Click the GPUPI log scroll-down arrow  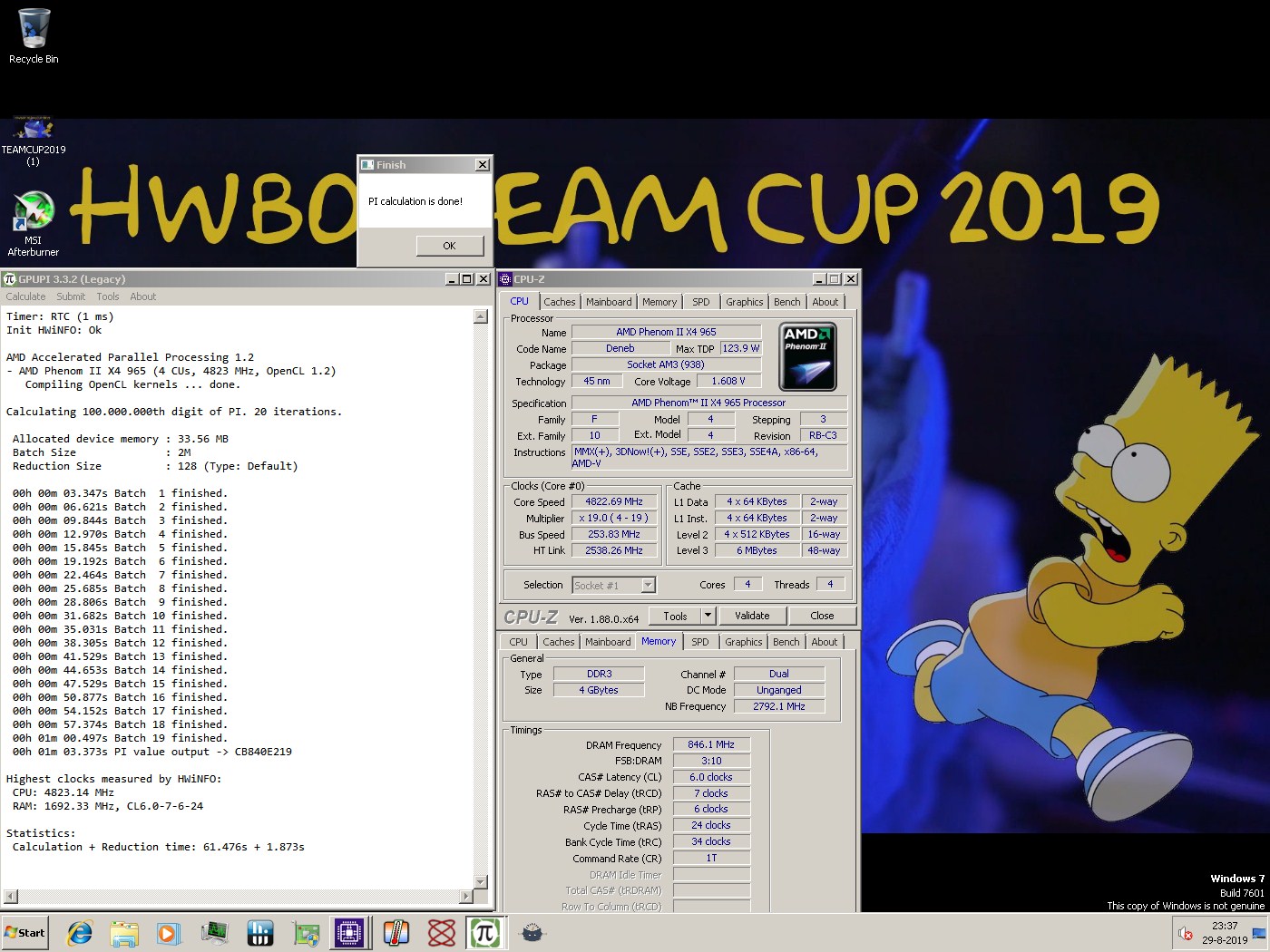click(481, 882)
